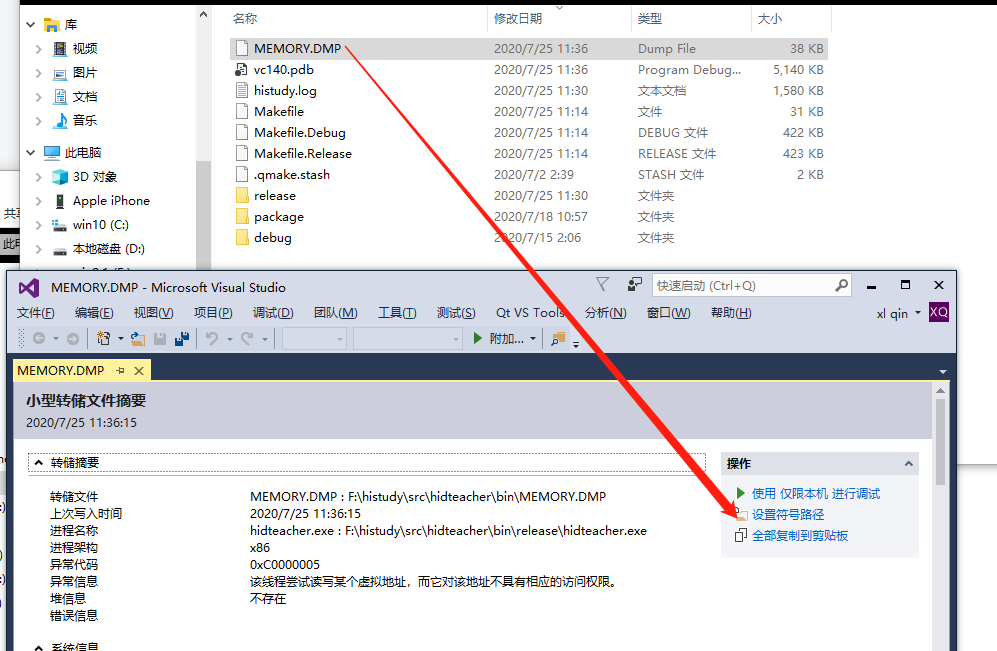997x651 pixels.
Task: Click the release folder icon
Action: (242, 195)
